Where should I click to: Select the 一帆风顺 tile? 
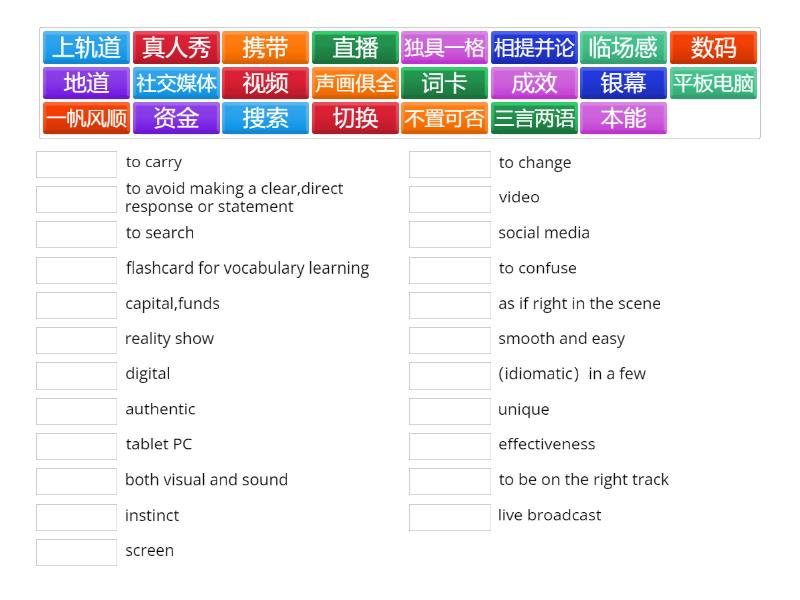point(86,118)
